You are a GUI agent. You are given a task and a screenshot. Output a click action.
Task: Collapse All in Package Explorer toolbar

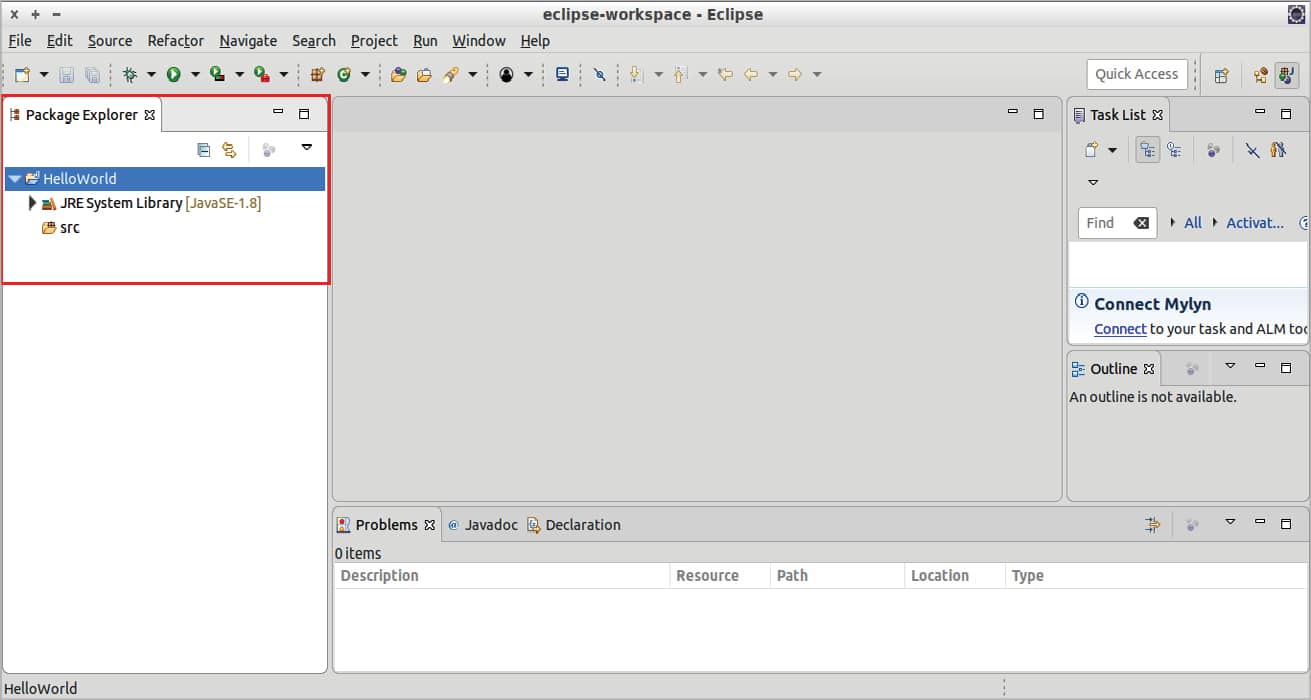tap(204, 150)
